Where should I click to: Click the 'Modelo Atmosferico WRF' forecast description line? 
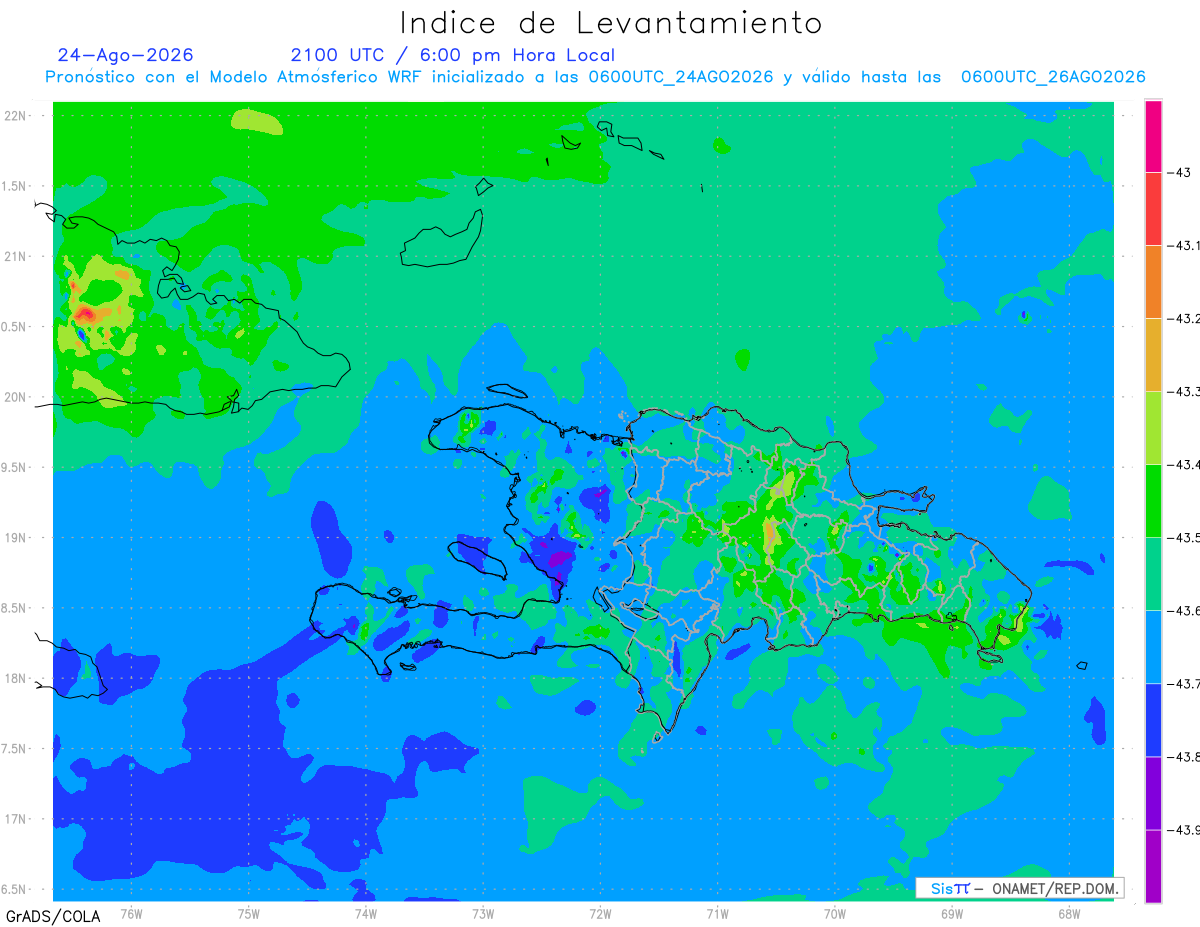tap(596, 77)
